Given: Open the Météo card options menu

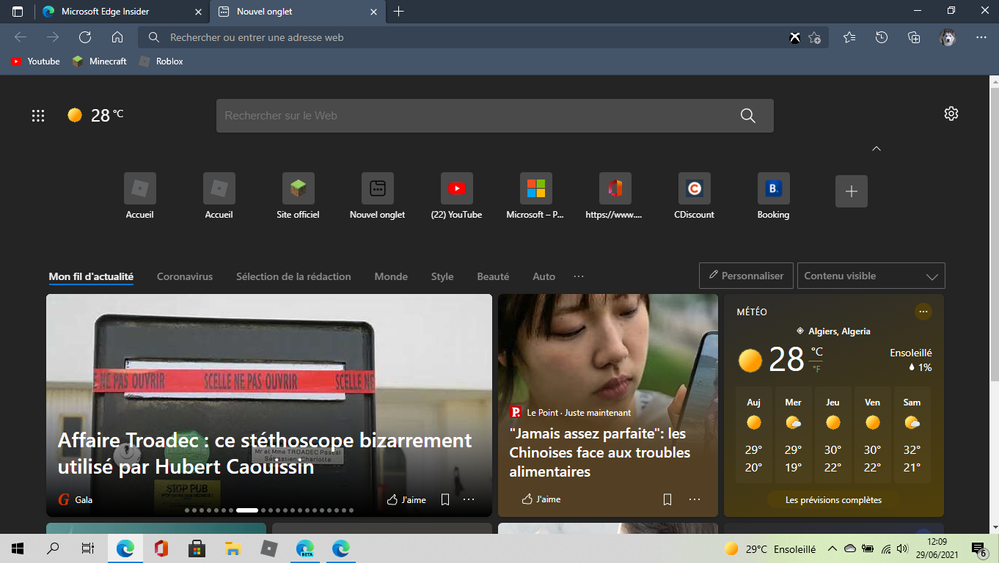Looking at the screenshot, I should pyautogui.click(x=923, y=311).
